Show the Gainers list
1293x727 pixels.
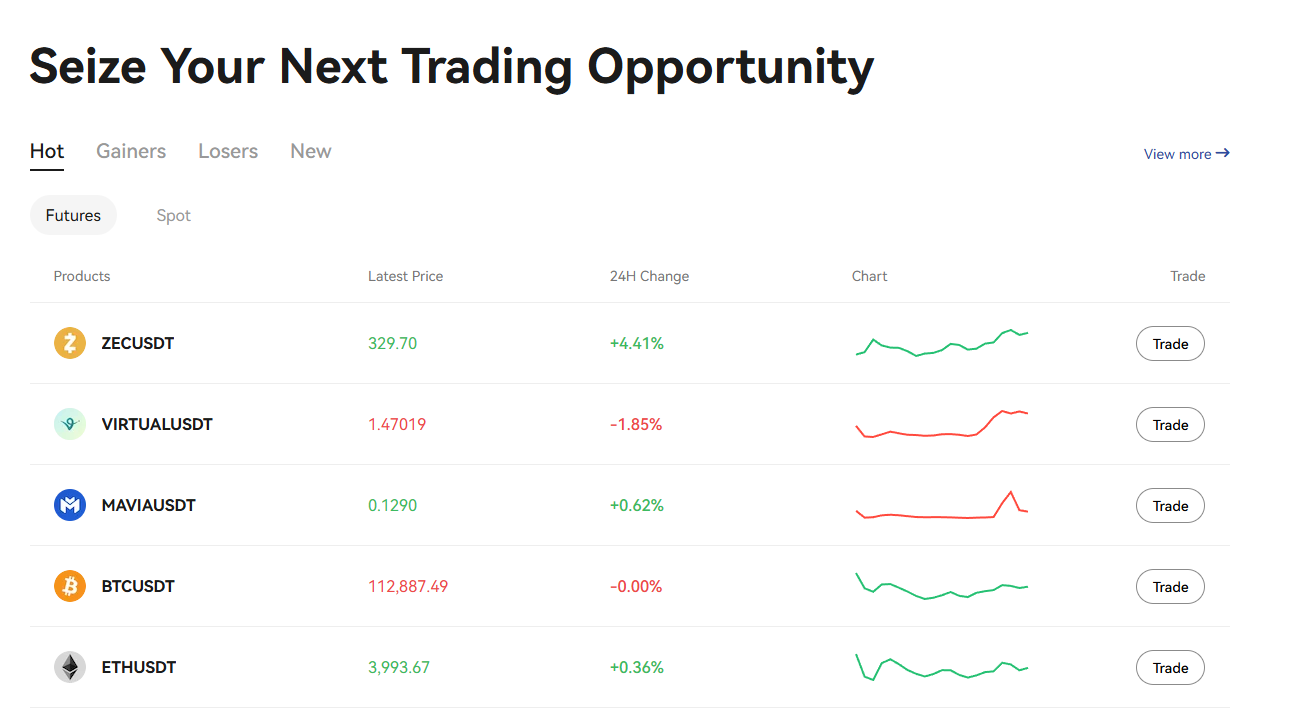coord(131,151)
